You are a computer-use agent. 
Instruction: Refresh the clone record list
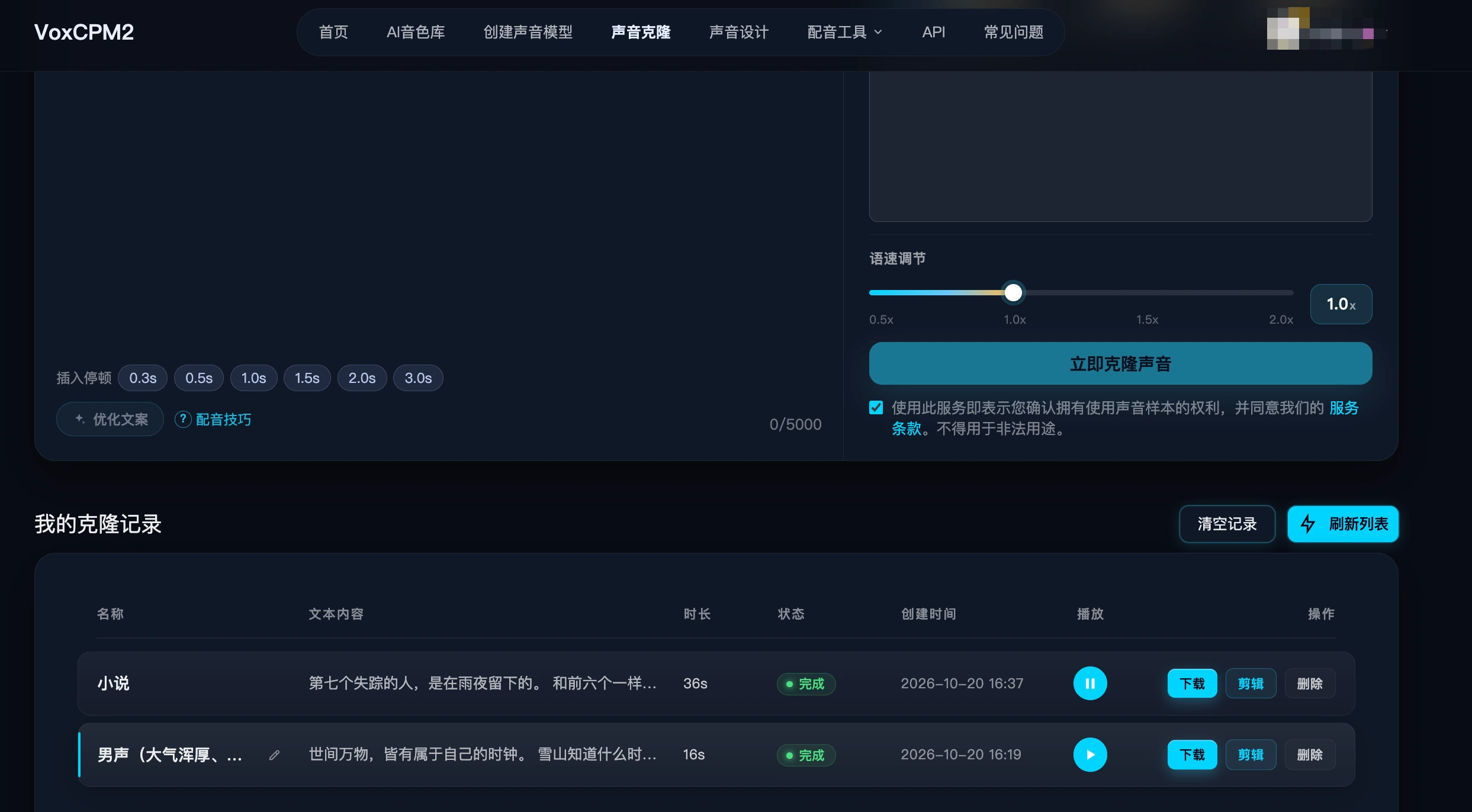click(1343, 524)
